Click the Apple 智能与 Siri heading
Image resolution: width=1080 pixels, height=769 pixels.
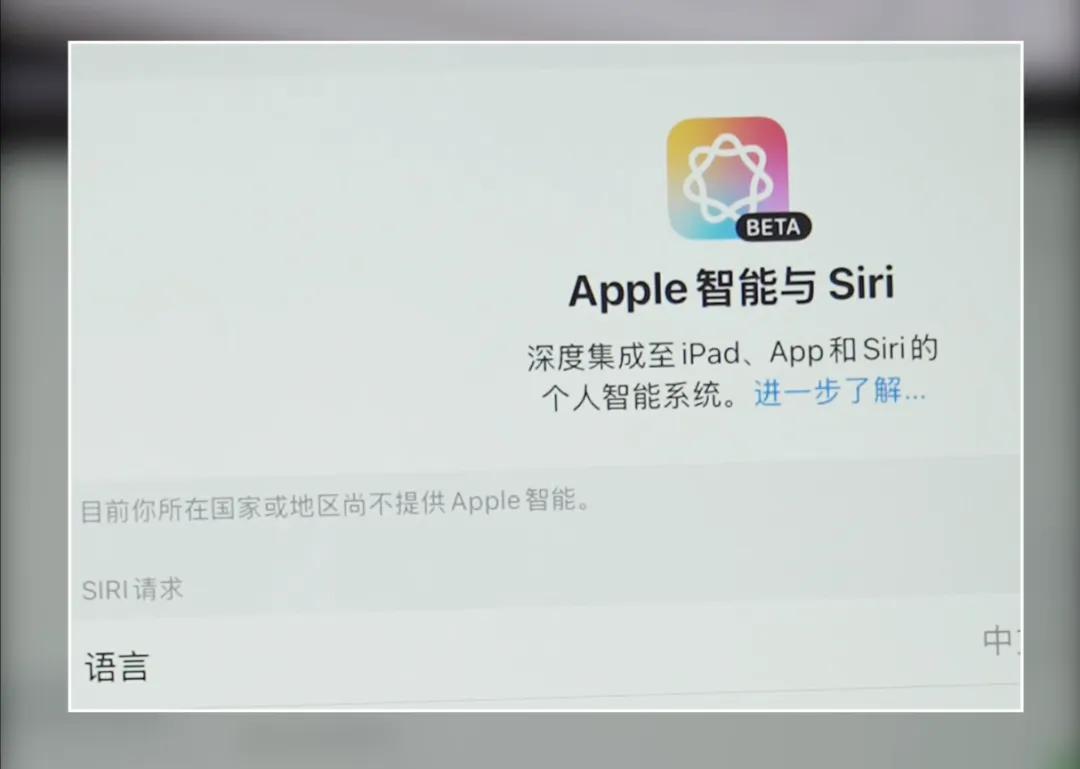pos(731,287)
